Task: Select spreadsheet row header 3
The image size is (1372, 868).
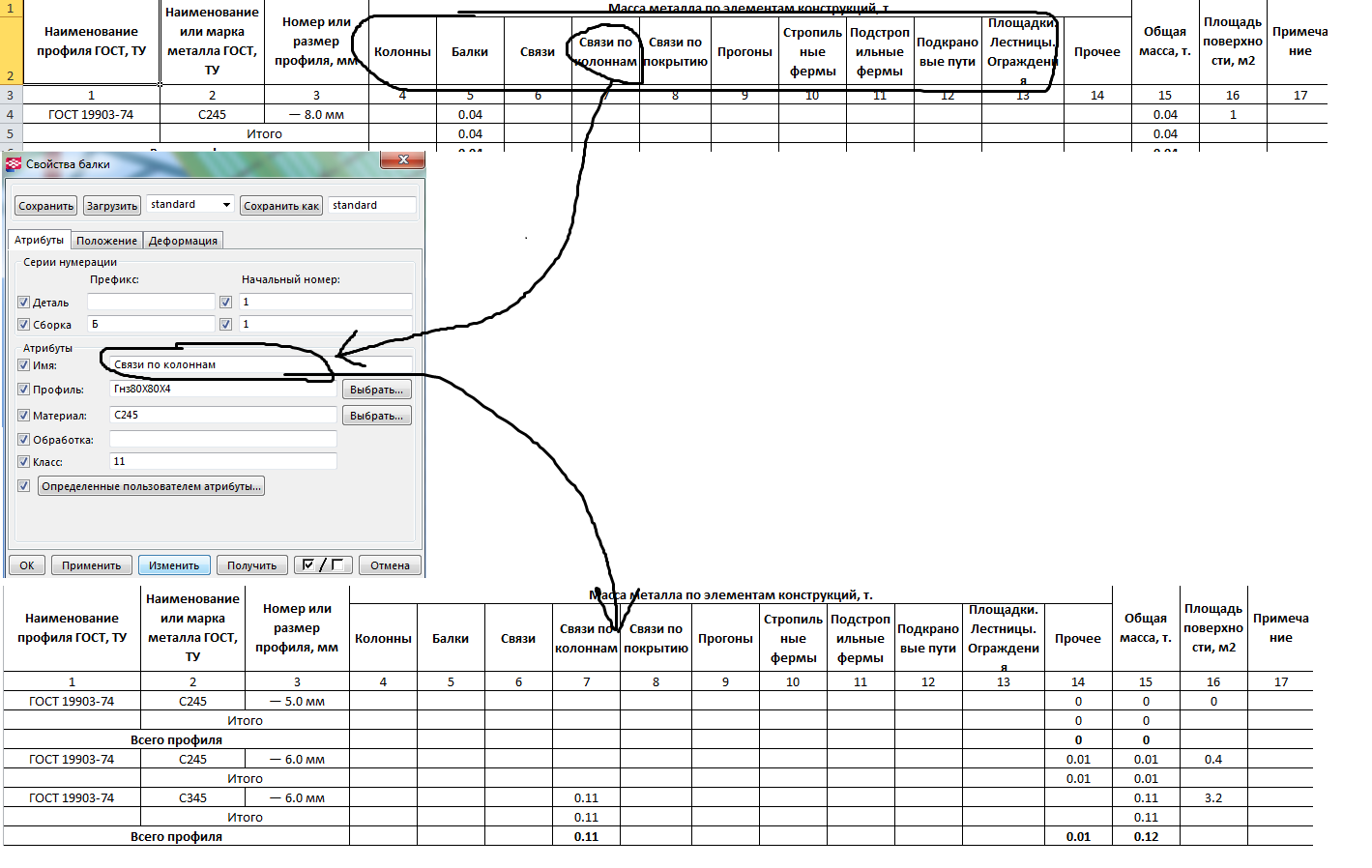Action: [11, 95]
